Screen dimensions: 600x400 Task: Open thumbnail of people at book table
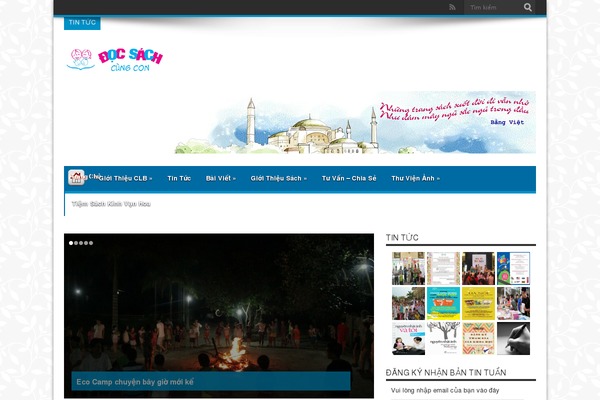pyautogui.click(x=514, y=304)
